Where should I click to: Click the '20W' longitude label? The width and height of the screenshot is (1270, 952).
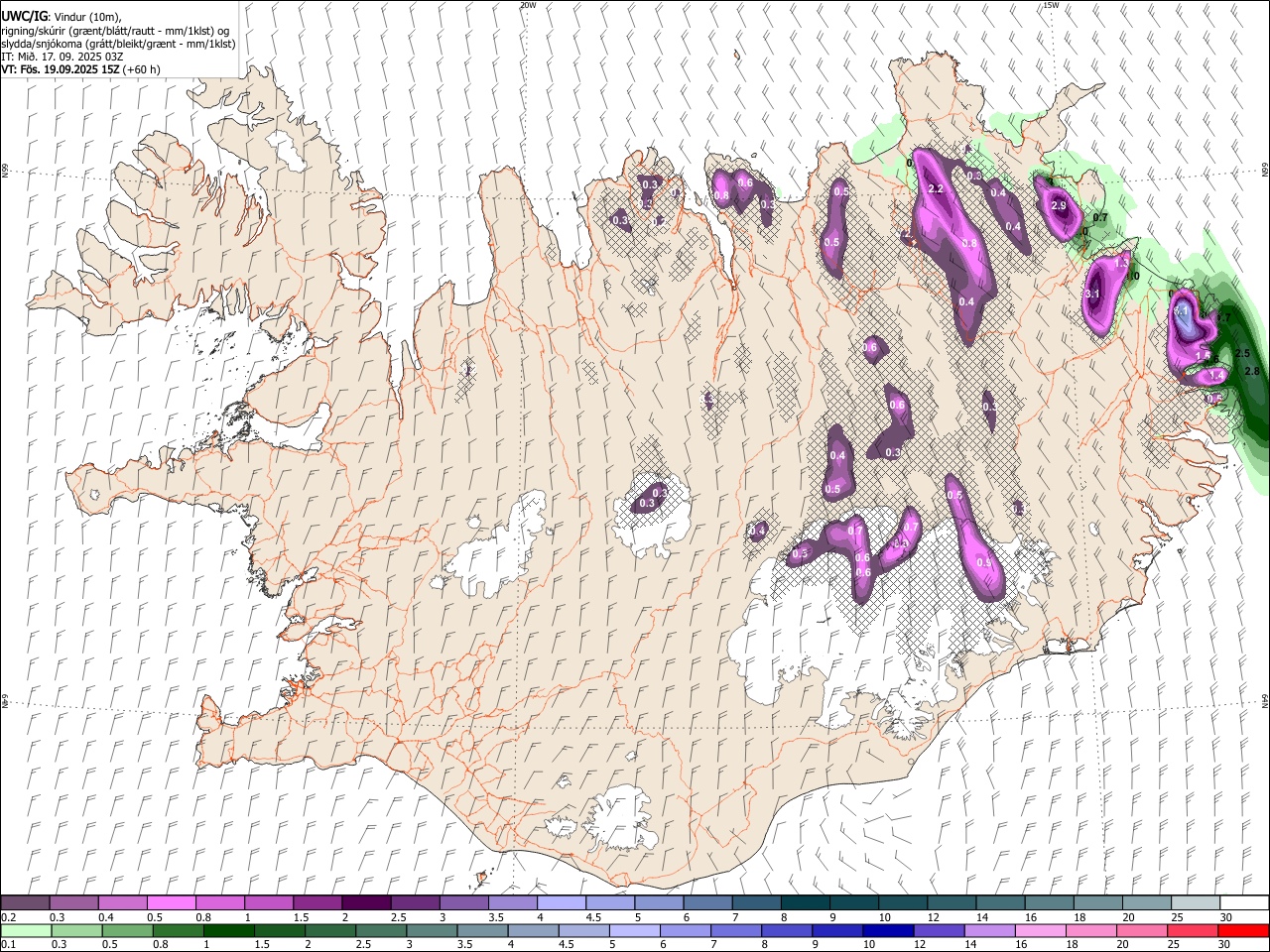coord(528,5)
